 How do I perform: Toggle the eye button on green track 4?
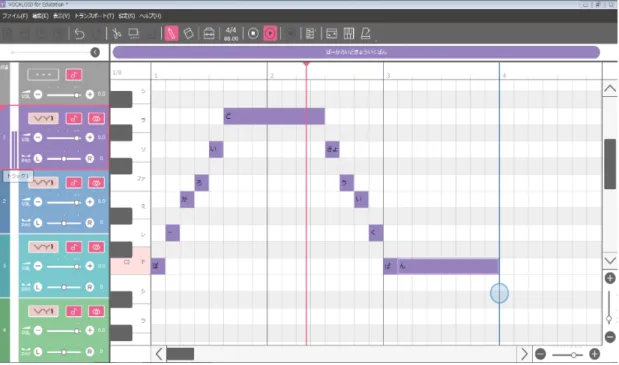click(96, 311)
